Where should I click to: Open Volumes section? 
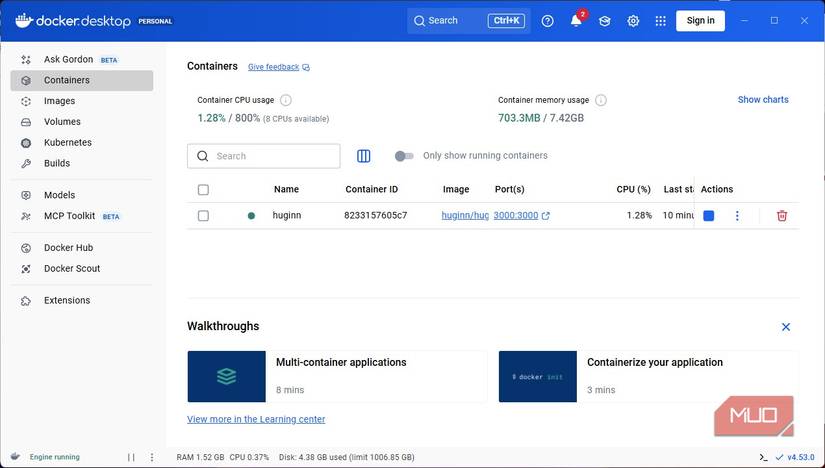click(82, 122)
